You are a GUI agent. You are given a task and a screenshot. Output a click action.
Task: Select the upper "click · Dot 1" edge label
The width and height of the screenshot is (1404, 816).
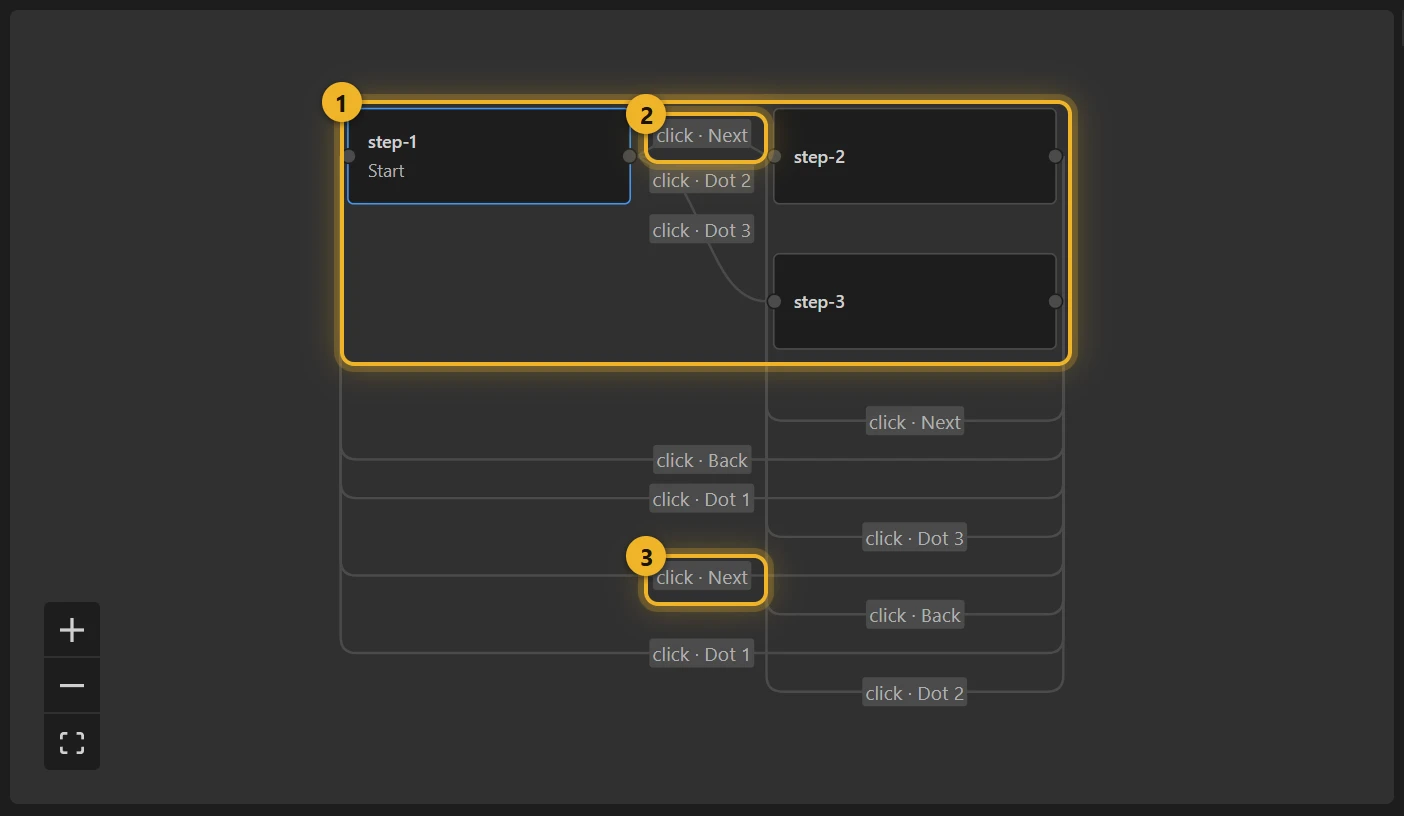coord(702,499)
